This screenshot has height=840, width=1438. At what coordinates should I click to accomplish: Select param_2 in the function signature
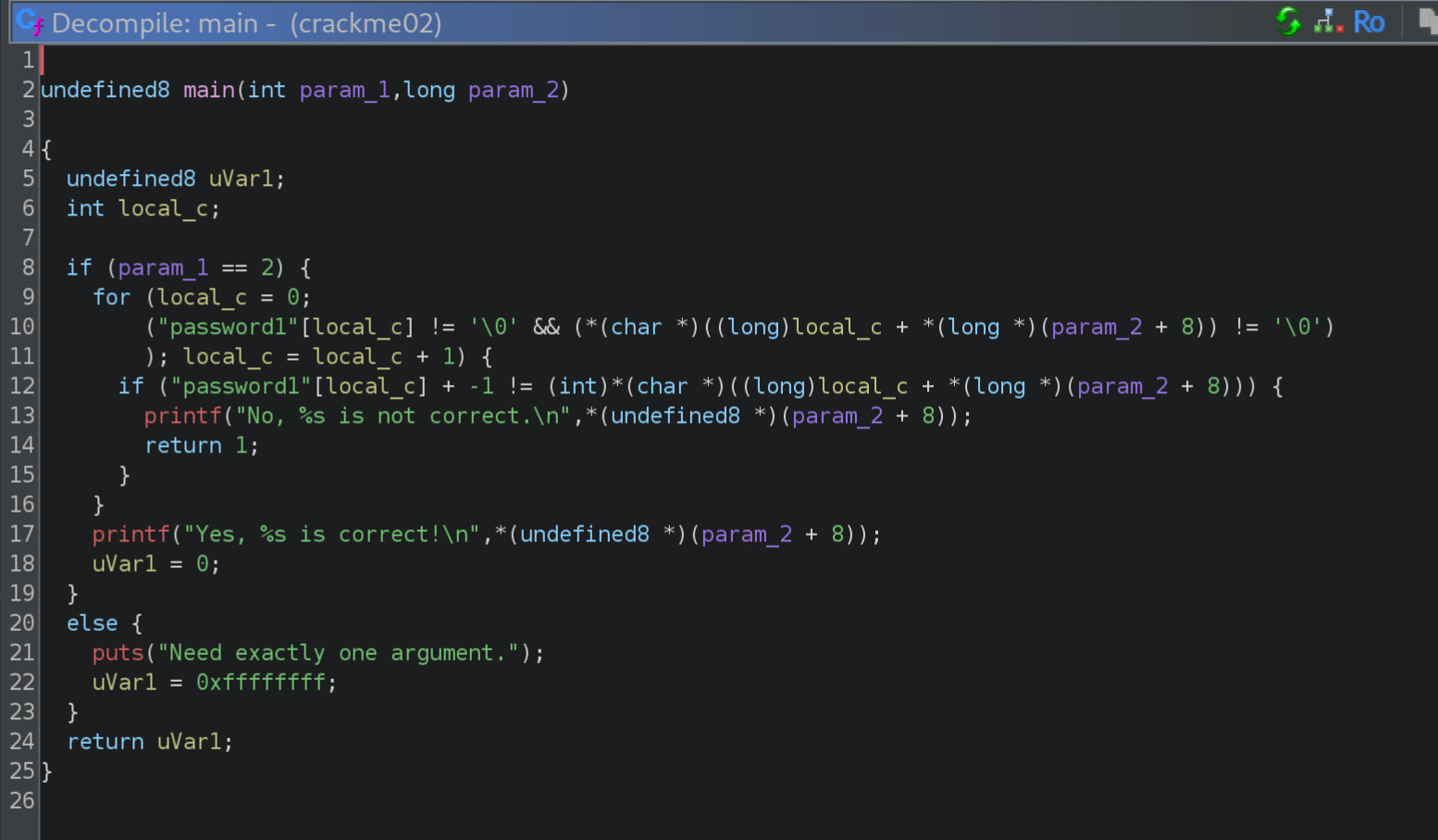(514, 90)
